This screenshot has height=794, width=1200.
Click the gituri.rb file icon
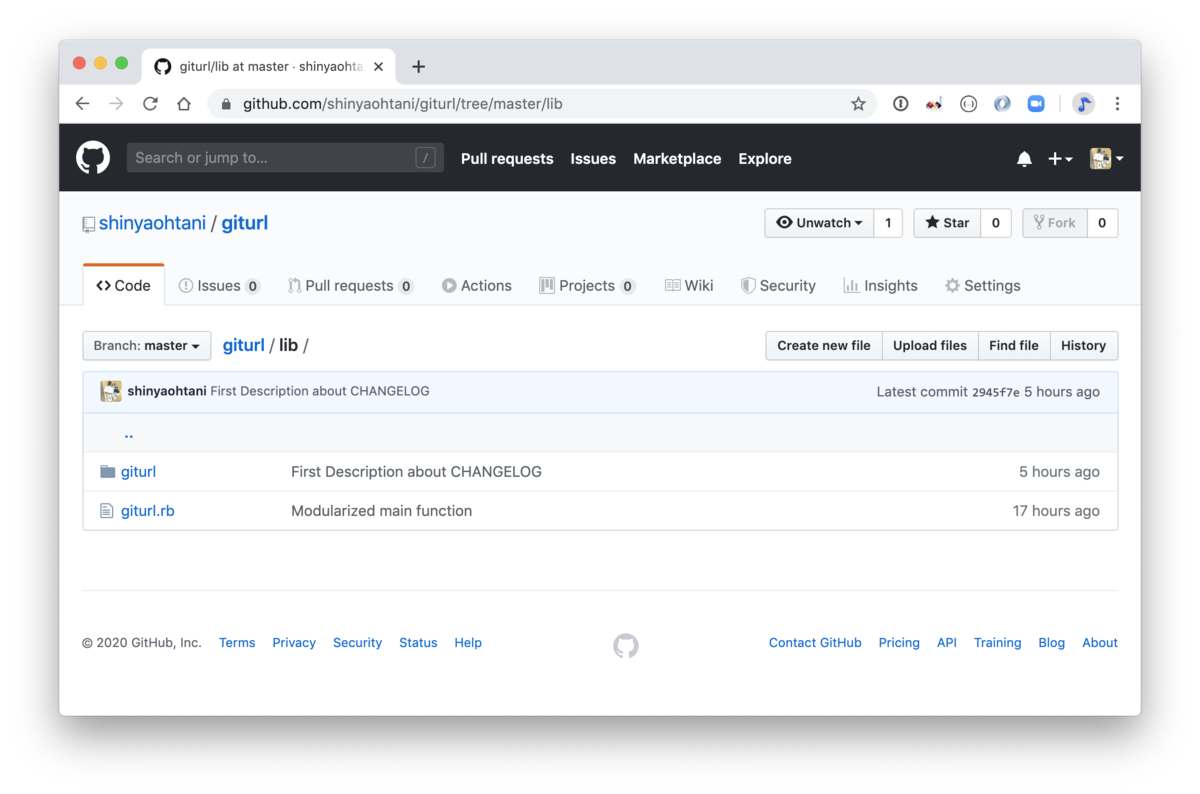pos(107,511)
